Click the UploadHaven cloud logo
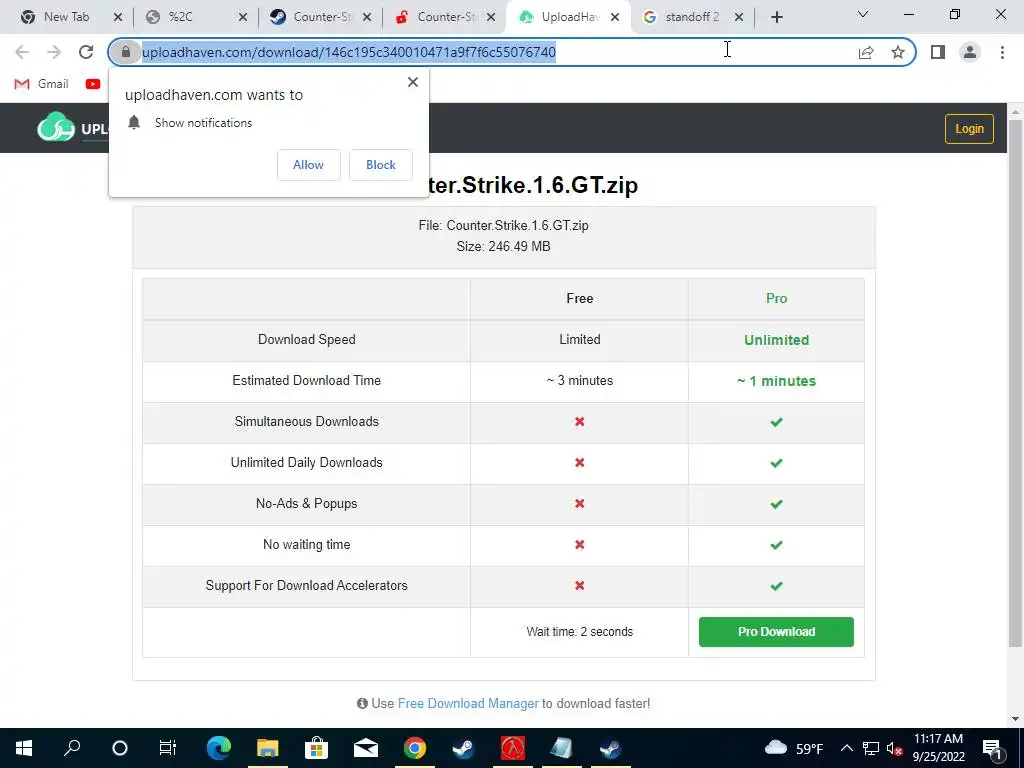Viewport: 1024px width, 768px height. pyautogui.click(x=56, y=127)
